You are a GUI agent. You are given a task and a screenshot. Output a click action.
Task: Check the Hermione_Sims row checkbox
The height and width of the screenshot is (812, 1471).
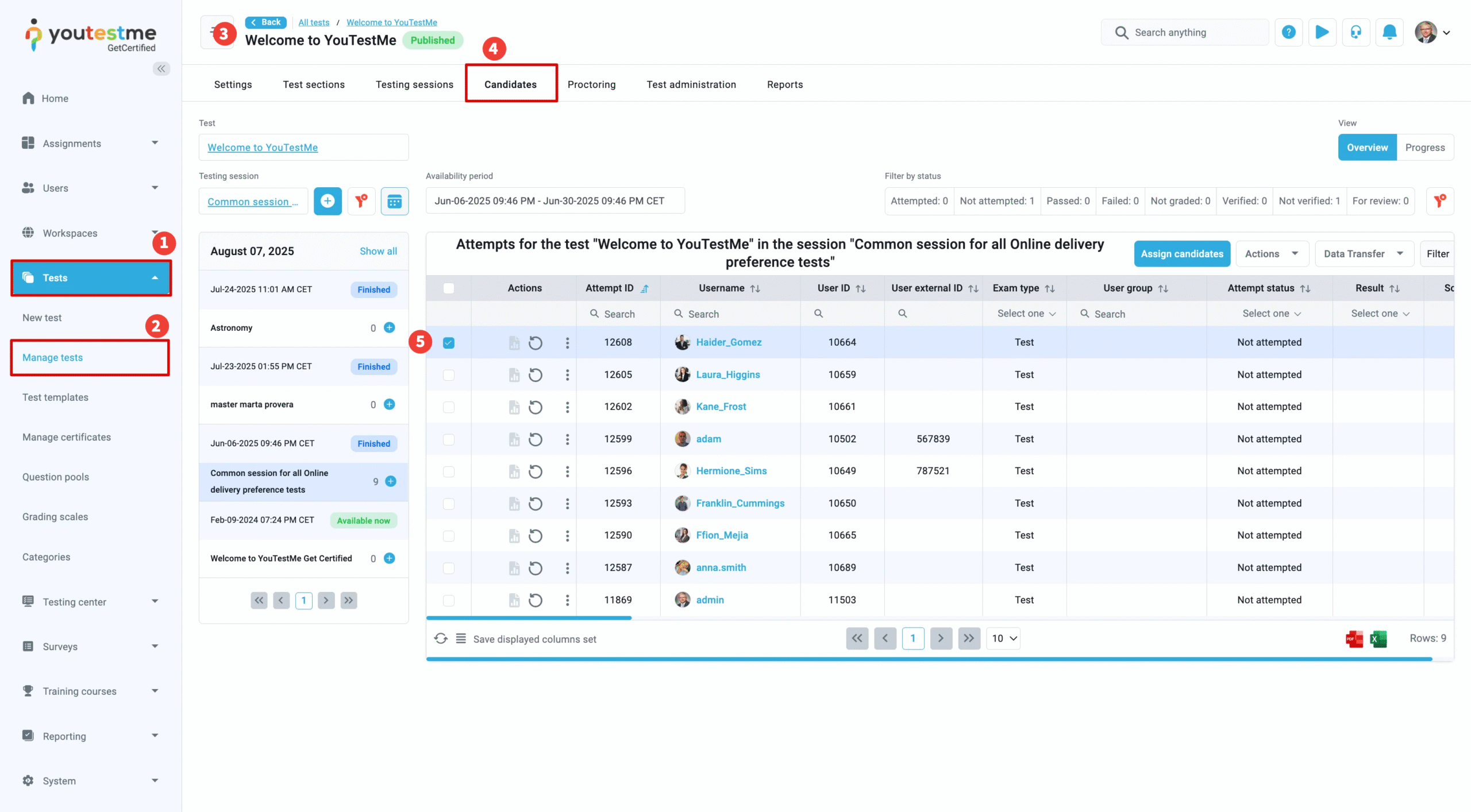pyautogui.click(x=449, y=471)
